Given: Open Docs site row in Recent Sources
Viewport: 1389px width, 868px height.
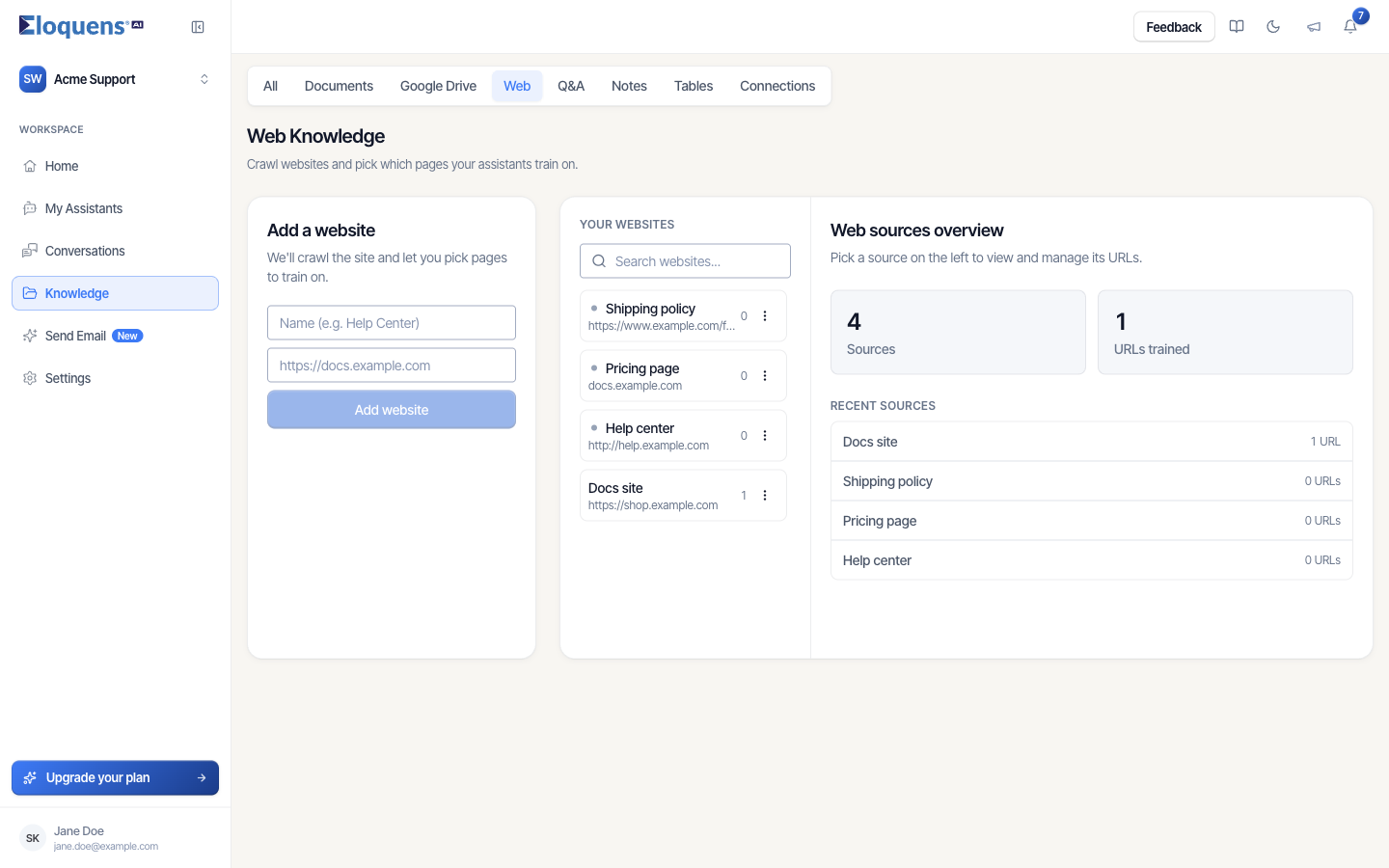Looking at the screenshot, I should point(1091,442).
